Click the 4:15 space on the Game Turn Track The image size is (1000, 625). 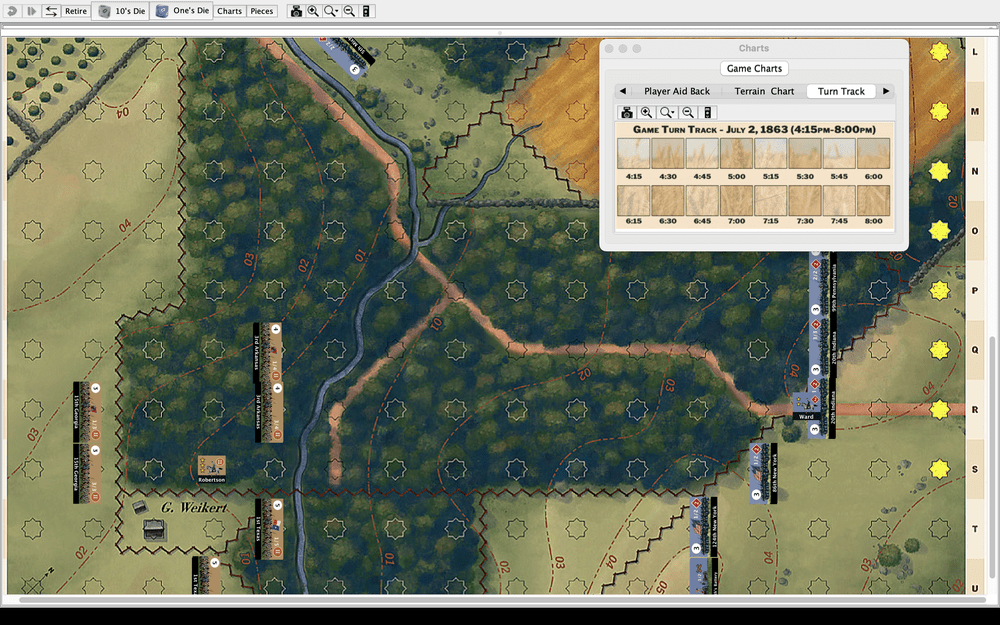click(x=633, y=153)
